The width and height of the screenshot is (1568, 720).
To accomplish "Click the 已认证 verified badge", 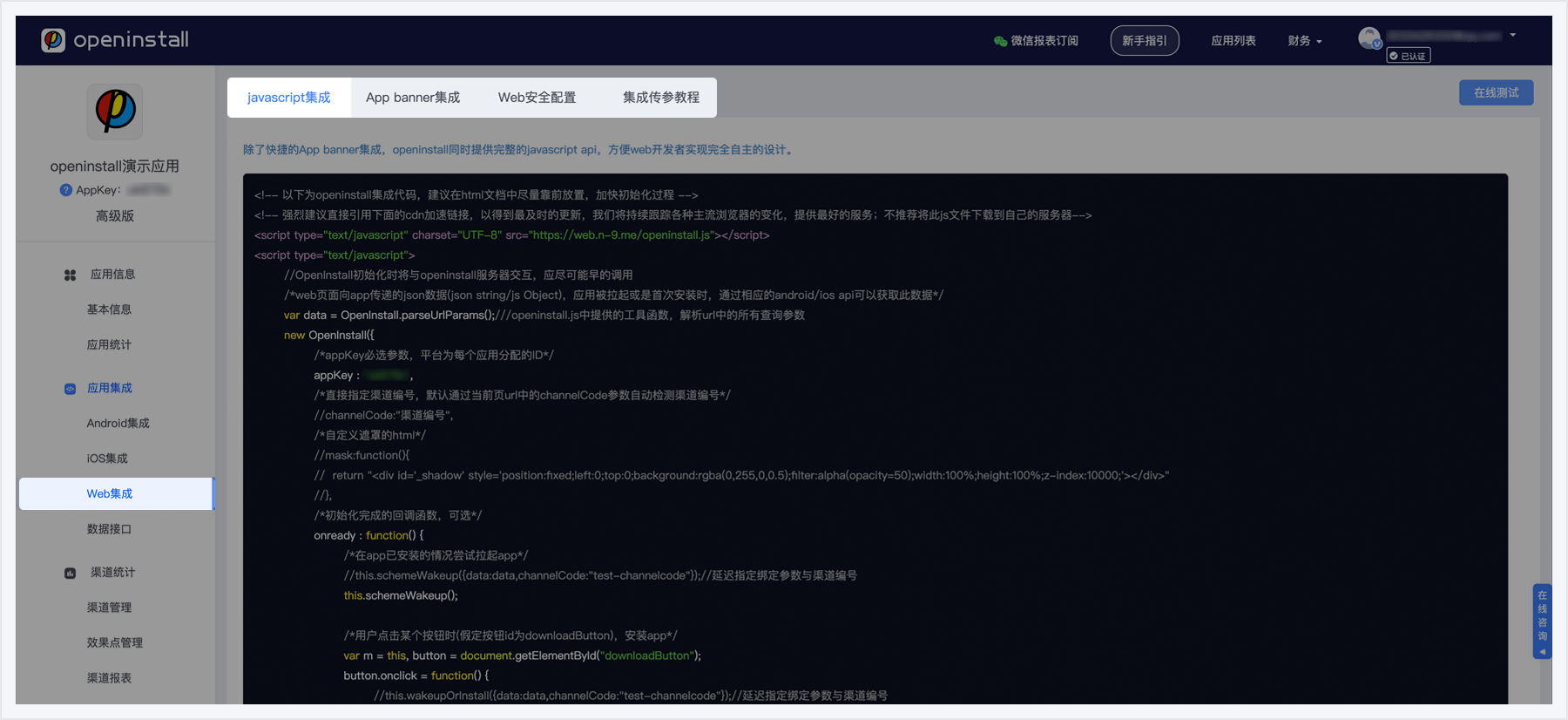I will tap(1408, 56).
